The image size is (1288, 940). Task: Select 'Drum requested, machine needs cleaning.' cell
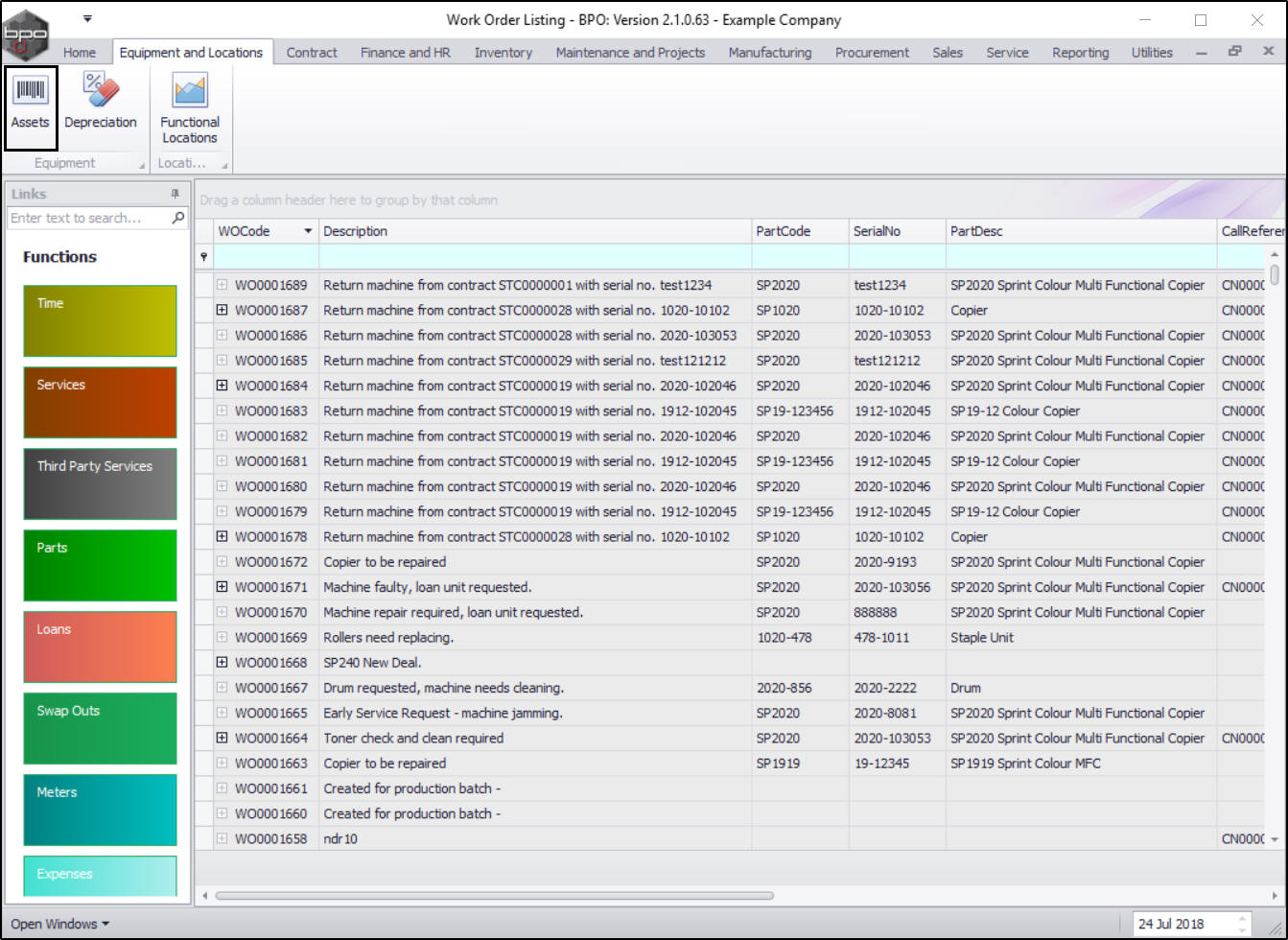(535, 688)
